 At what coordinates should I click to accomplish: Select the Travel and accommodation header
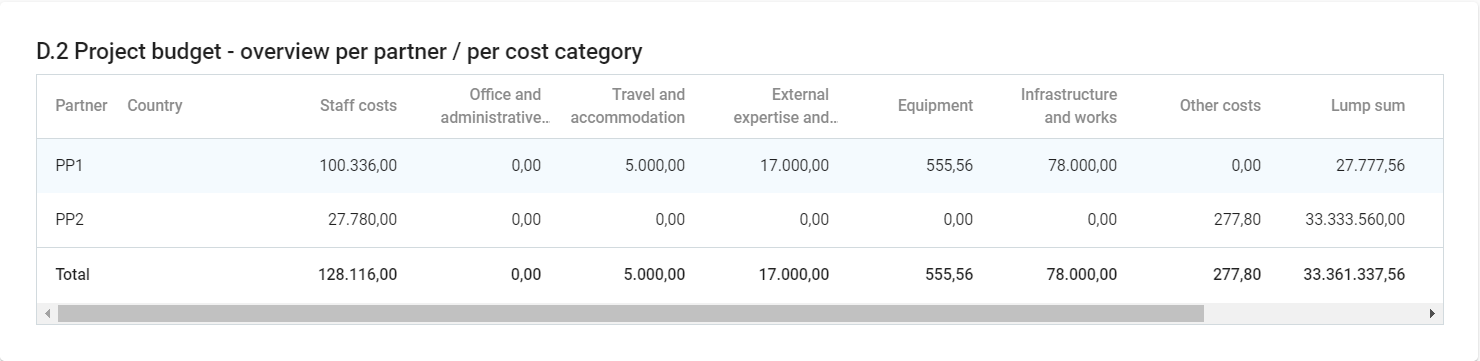click(627, 106)
